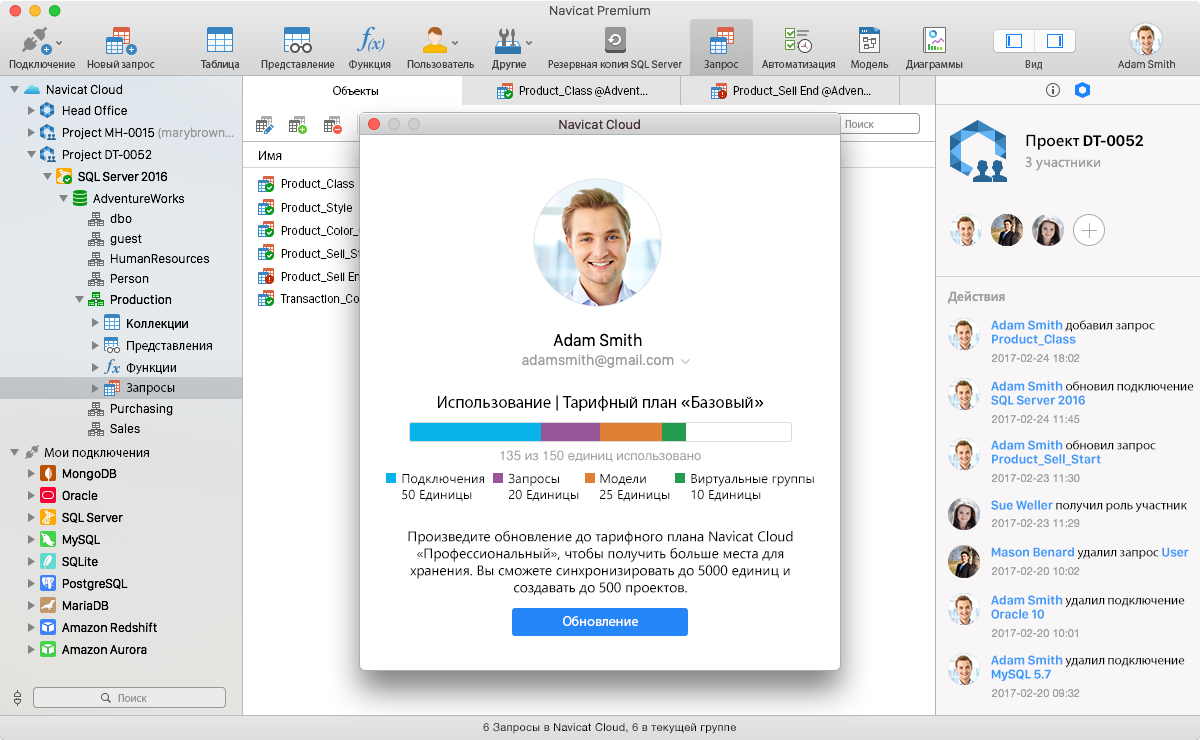This screenshot has height=740, width=1200.
Task: Click the delete query icon in object toolbar
Action: [332, 125]
